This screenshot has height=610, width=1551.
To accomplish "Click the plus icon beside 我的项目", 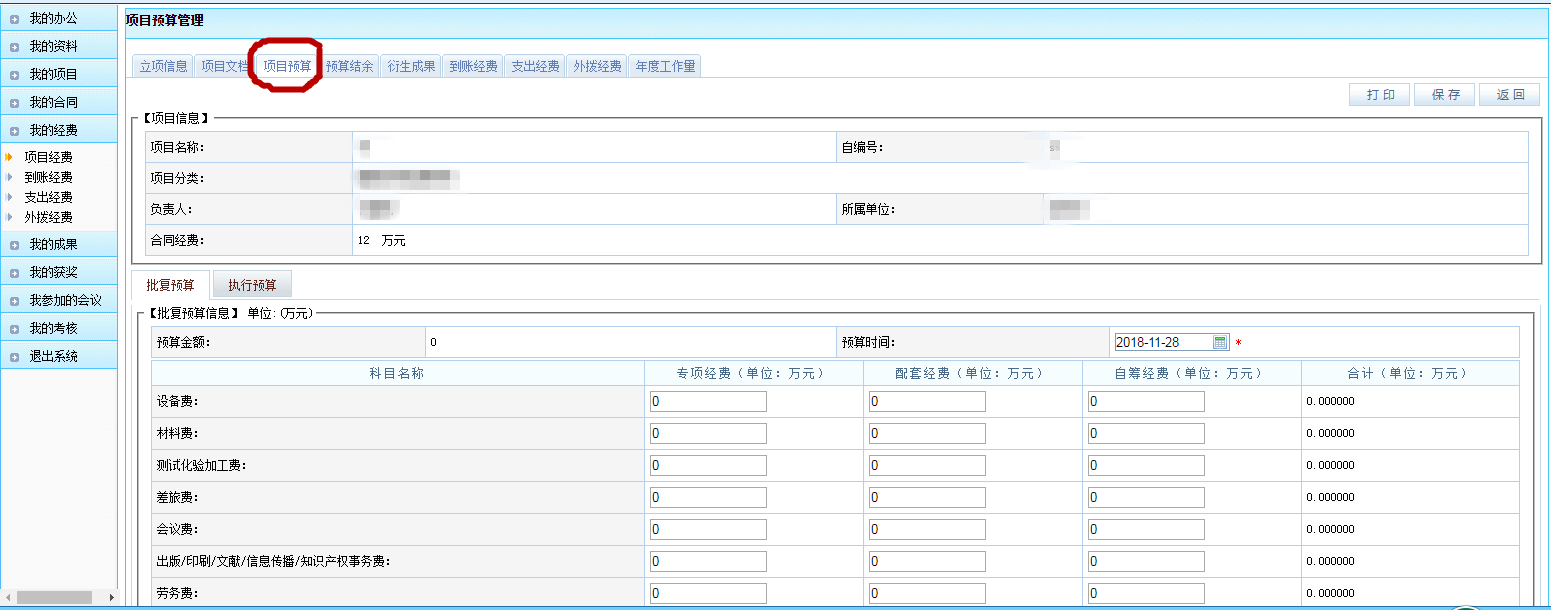I will [x=14, y=75].
